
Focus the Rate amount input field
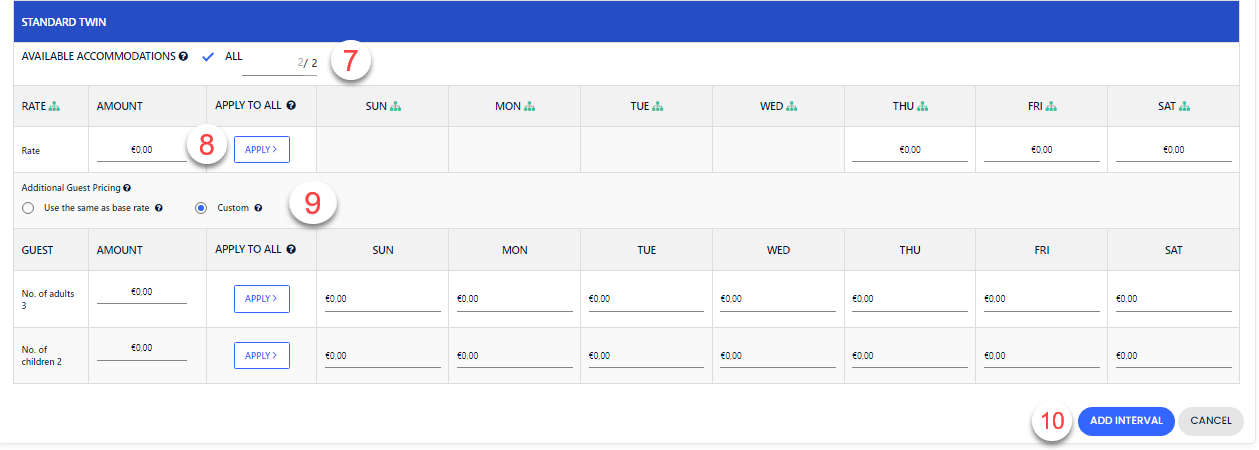coord(141,150)
